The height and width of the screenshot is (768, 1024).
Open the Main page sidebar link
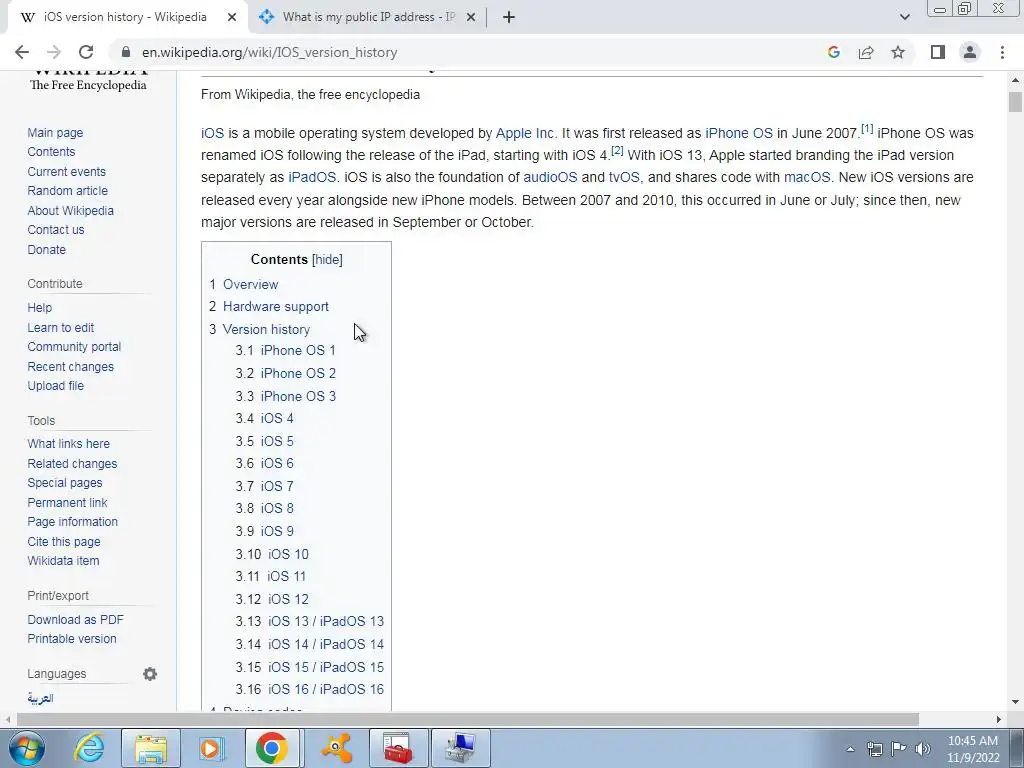56,133
